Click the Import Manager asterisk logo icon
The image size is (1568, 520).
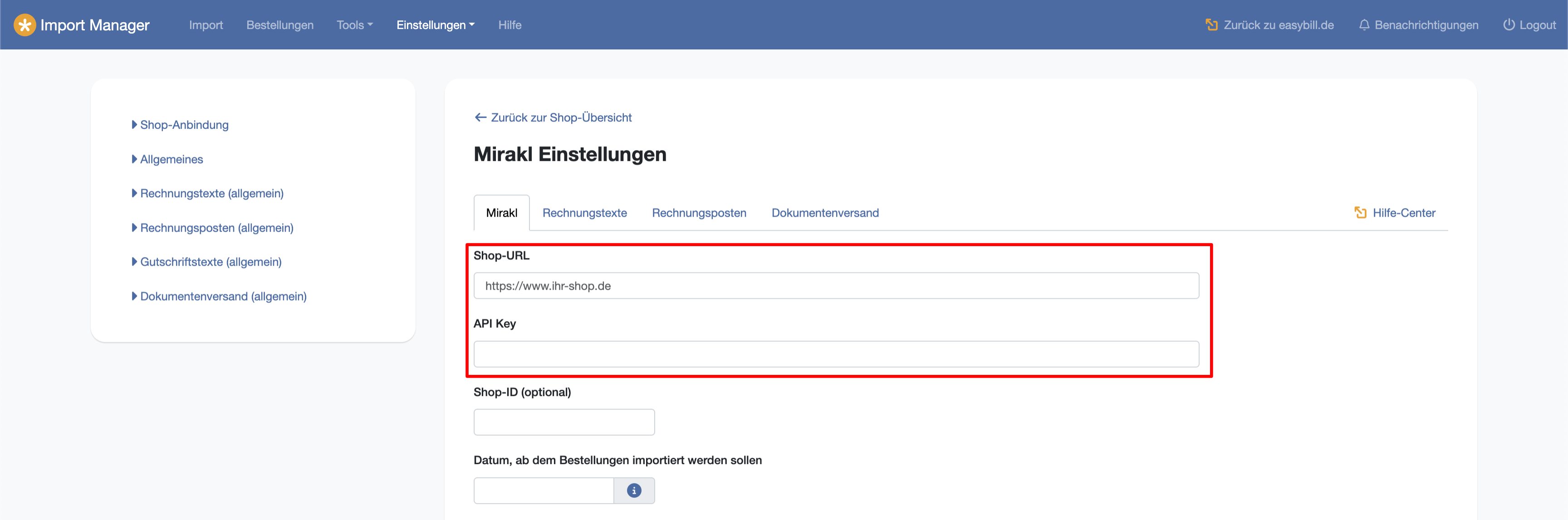tap(24, 25)
